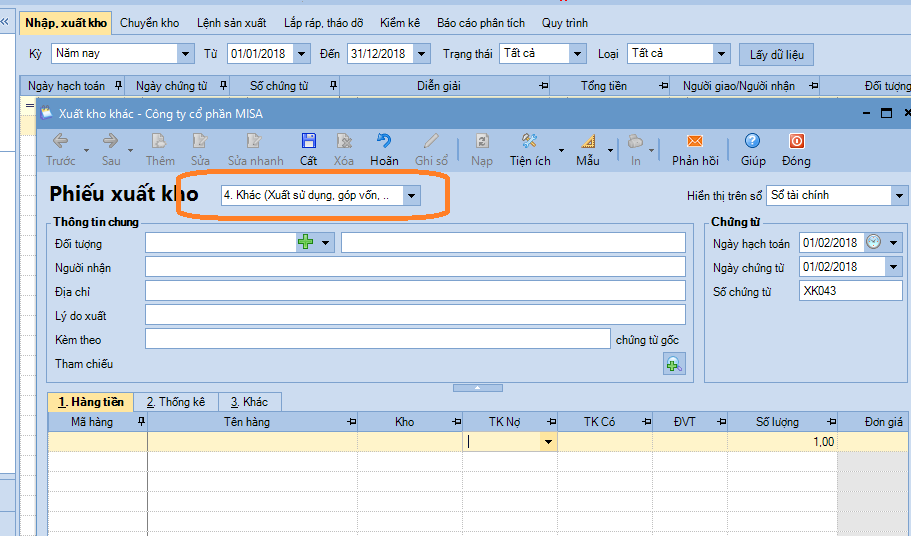Click the Mẫu template icon
Image resolution: width=911 pixels, height=536 pixels.
point(587,141)
